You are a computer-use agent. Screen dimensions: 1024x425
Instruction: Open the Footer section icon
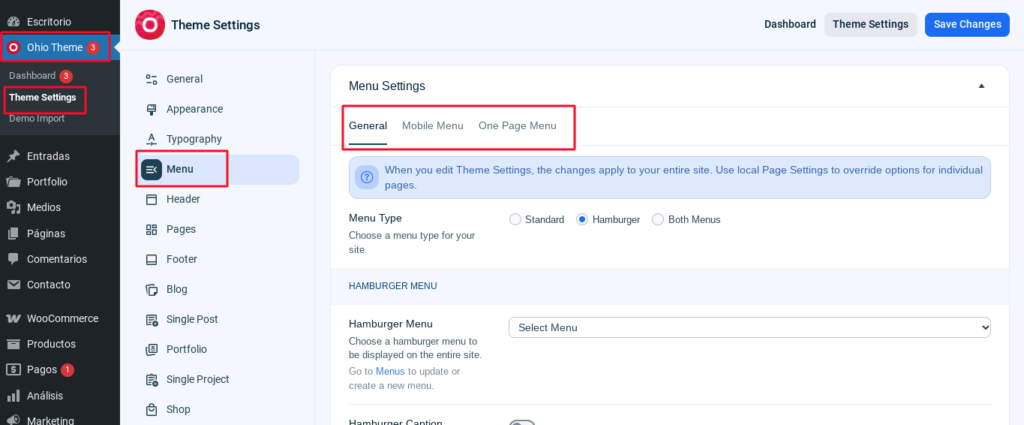click(x=152, y=259)
